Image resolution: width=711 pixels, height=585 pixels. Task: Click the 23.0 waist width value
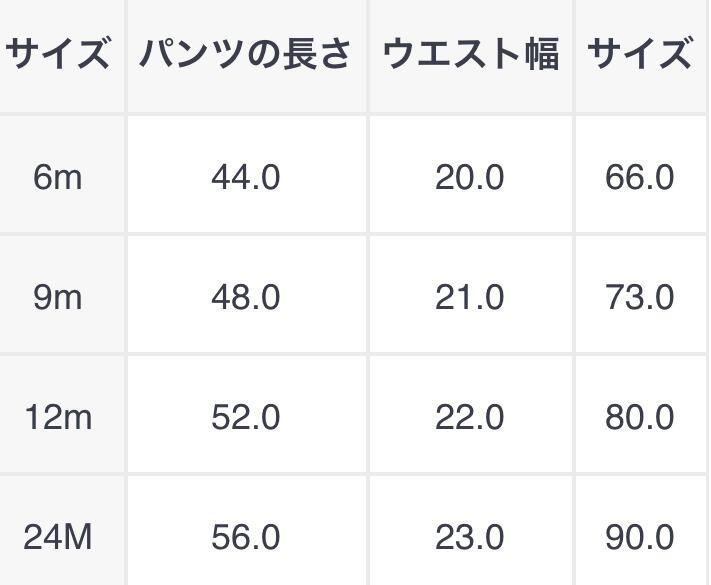470,537
